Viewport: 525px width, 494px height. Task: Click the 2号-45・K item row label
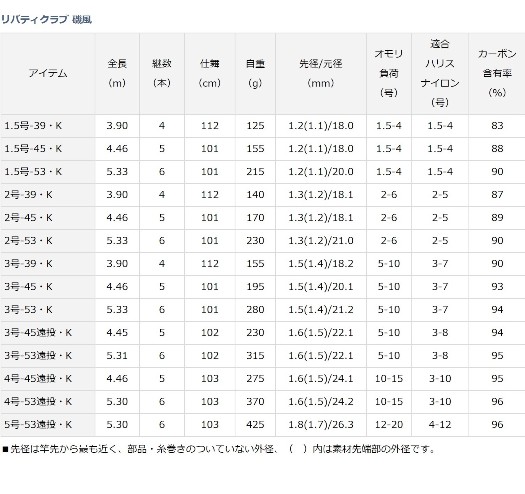28,218
